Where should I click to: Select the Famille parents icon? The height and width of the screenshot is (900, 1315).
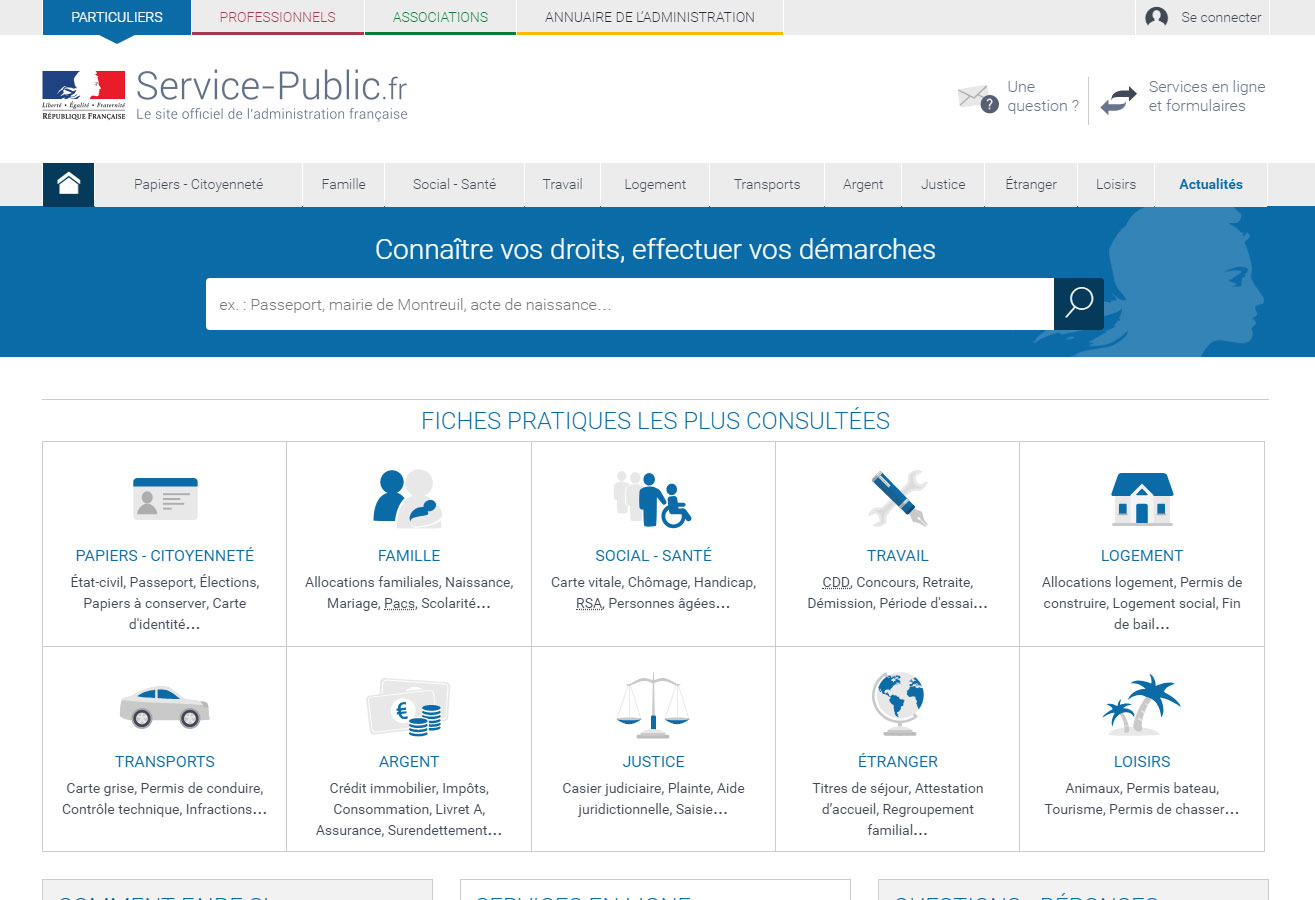(x=408, y=498)
